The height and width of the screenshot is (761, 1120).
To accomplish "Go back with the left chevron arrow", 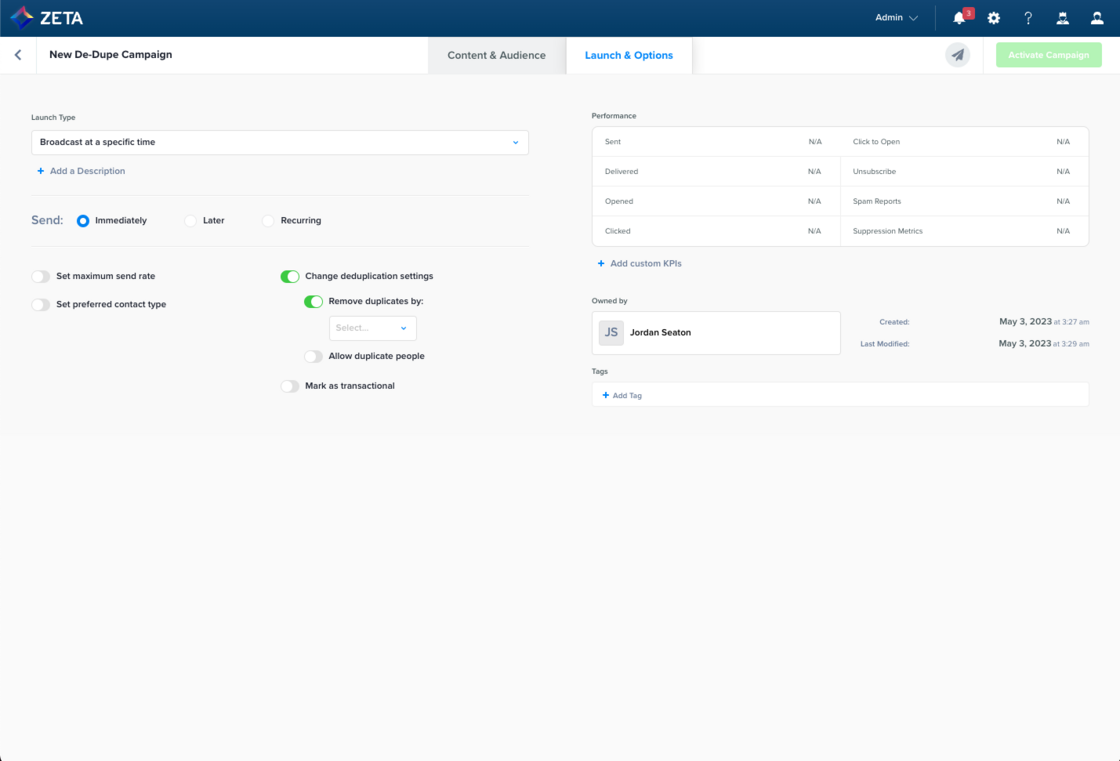I will (18, 55).
